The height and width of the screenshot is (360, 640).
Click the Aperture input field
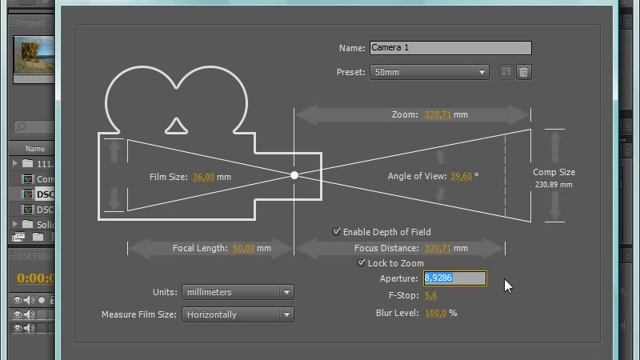(455, 278)
